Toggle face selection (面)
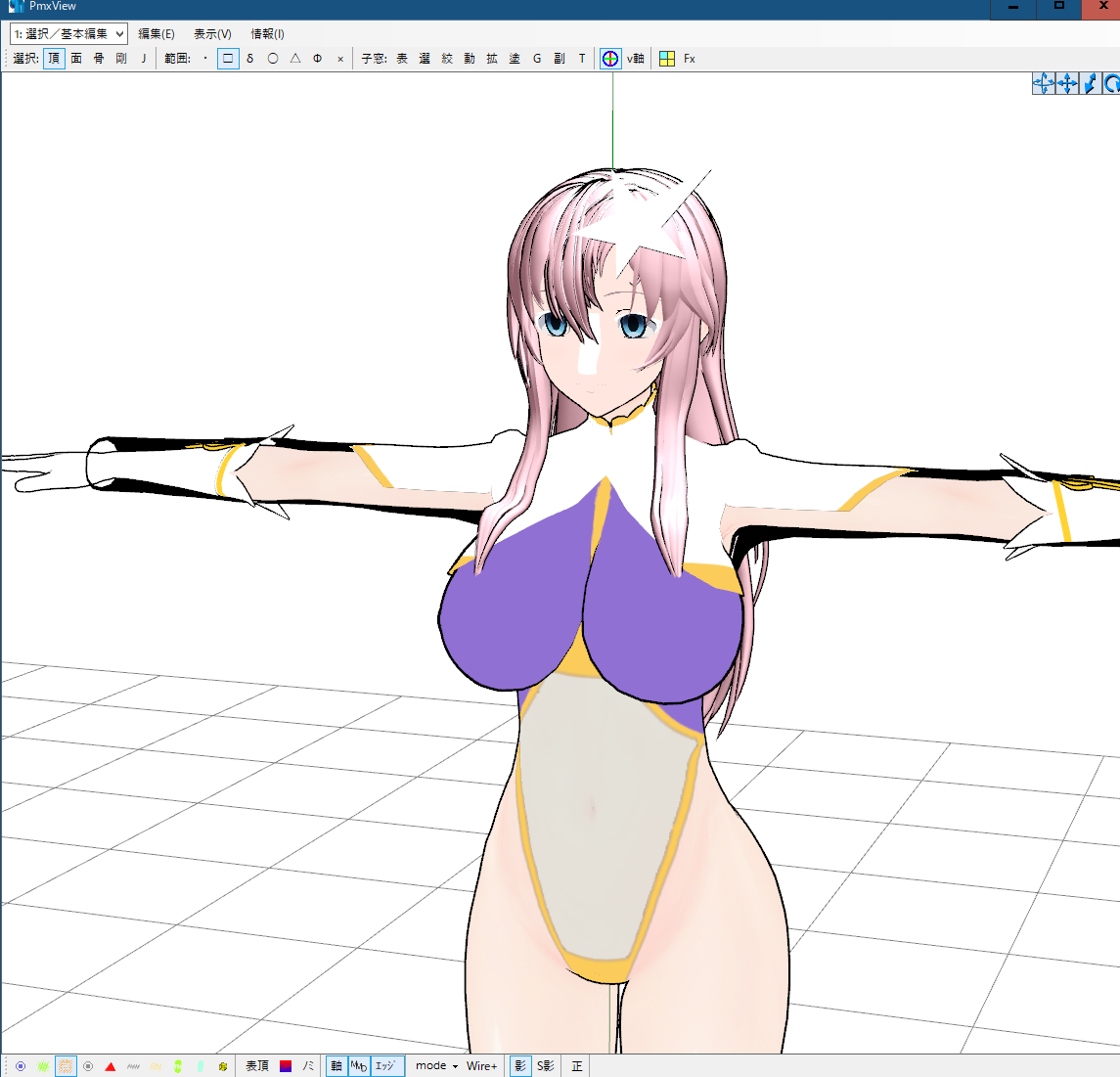This screenshot has width=1120, height=1077. click(76, 59)
